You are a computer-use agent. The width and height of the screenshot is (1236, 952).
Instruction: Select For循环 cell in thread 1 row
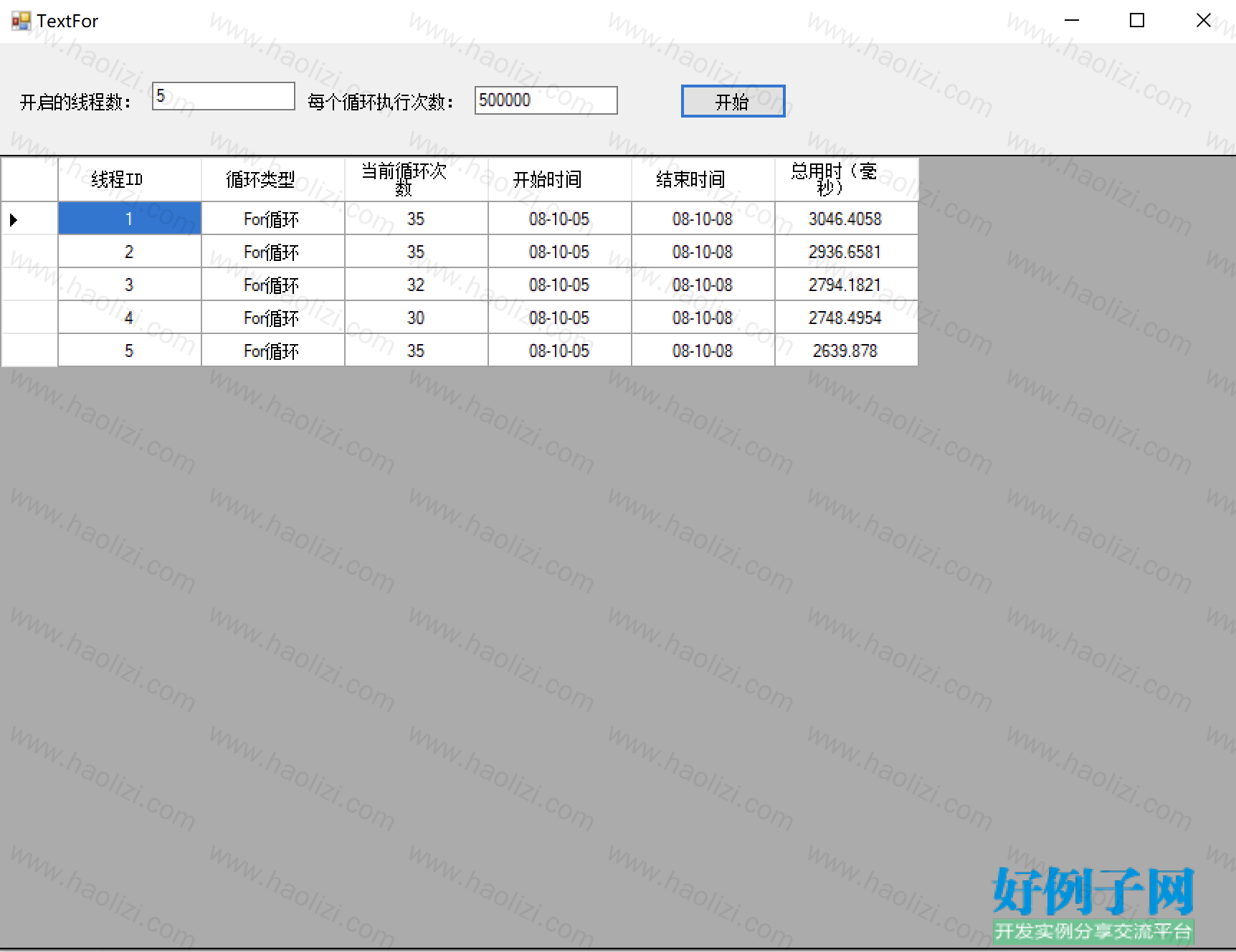pos(273,219)
